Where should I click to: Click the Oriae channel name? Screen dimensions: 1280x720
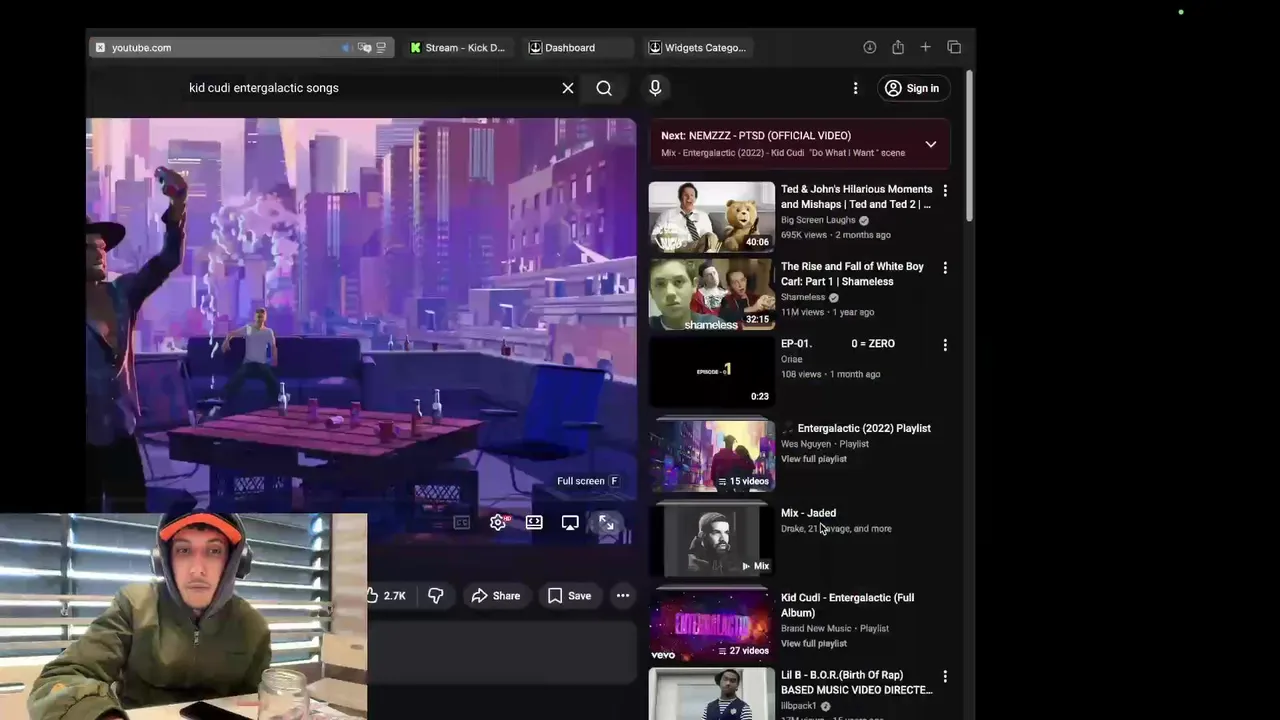click(x=792, y=359)
